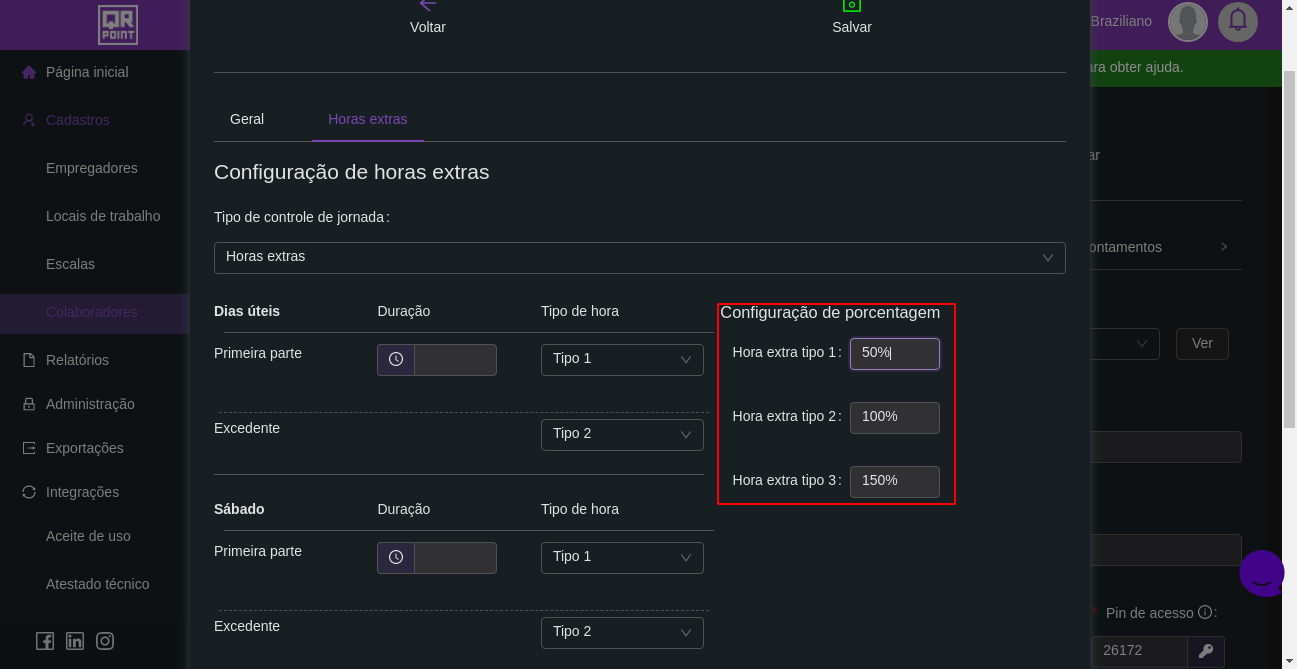Click the Salvar button
The height and width of the screenshot is (669, 1297).
(851, 18)
